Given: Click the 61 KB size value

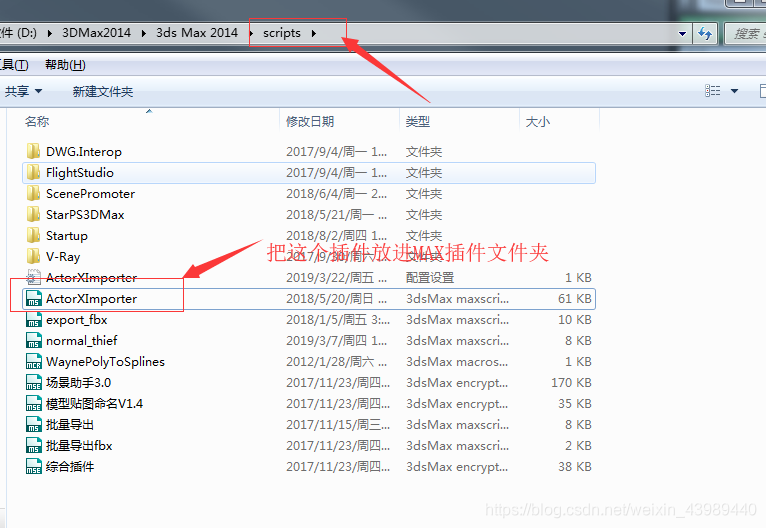Looking at the screenshot, I should (574, 298).
